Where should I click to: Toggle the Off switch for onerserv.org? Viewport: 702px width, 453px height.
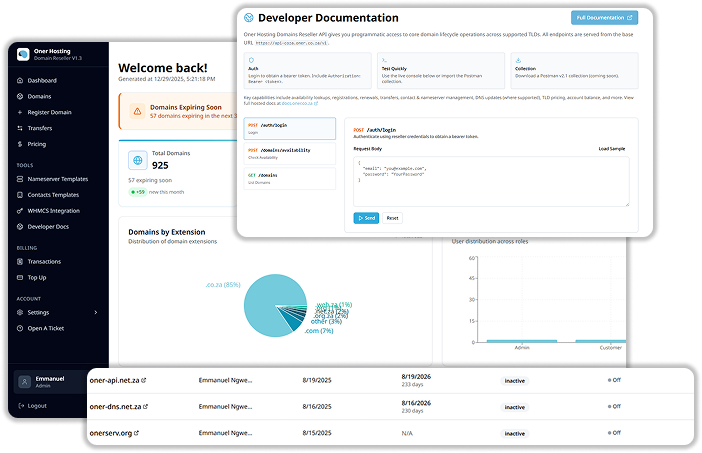pos(612,433)
